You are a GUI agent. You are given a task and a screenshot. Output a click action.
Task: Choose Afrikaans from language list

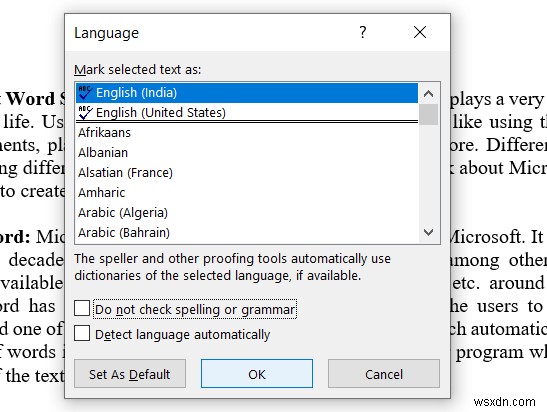pyautogui.click(x=247, y=133)
